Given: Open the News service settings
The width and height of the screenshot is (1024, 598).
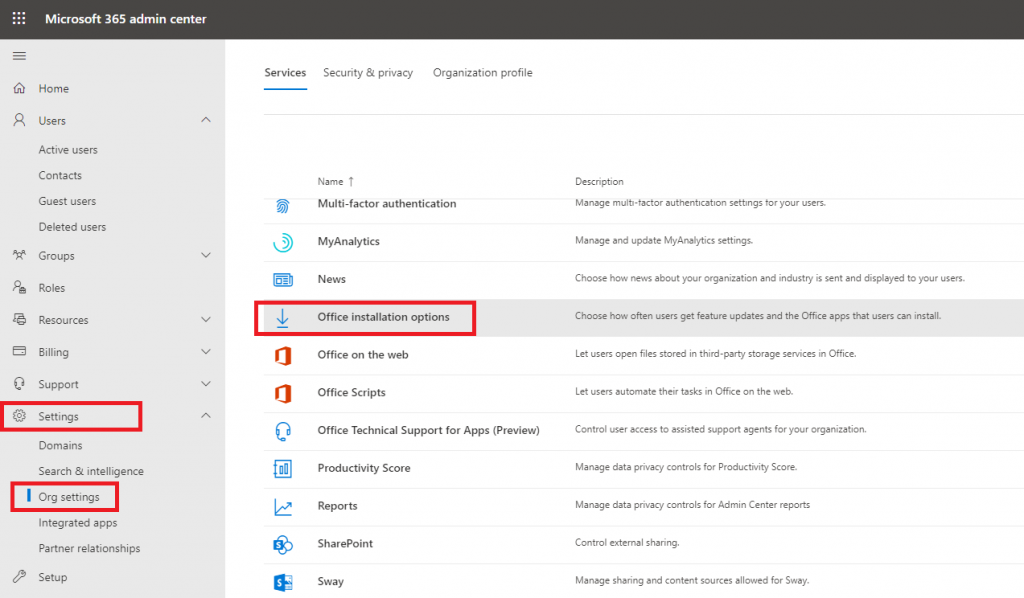Looking at the screenshot, I should coord(331,279).
